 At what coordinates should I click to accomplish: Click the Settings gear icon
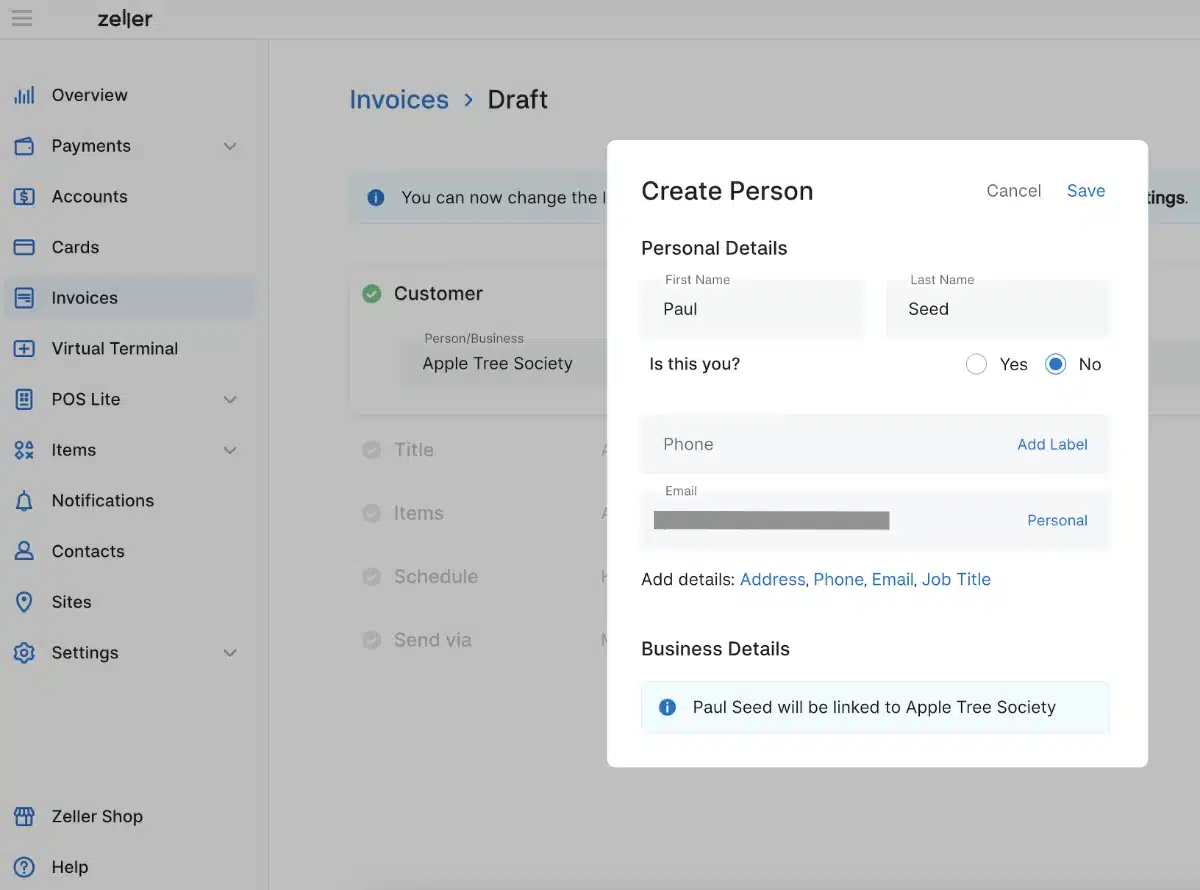[x=24, y=653]
